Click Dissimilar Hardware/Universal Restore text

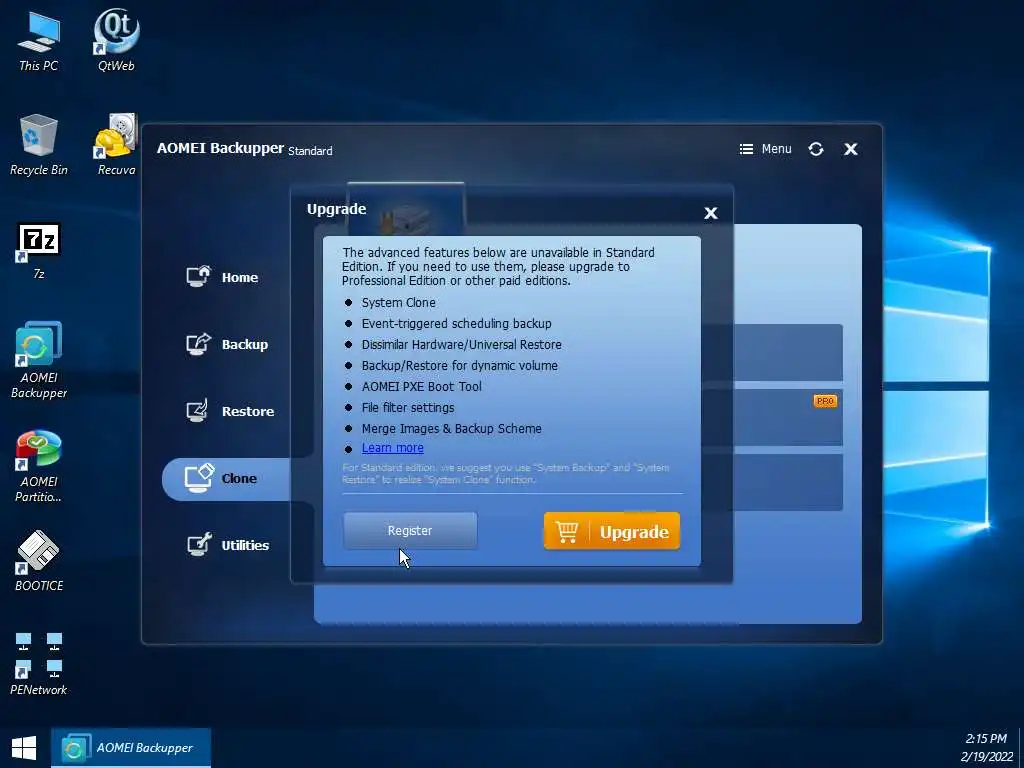pos(462,344)
